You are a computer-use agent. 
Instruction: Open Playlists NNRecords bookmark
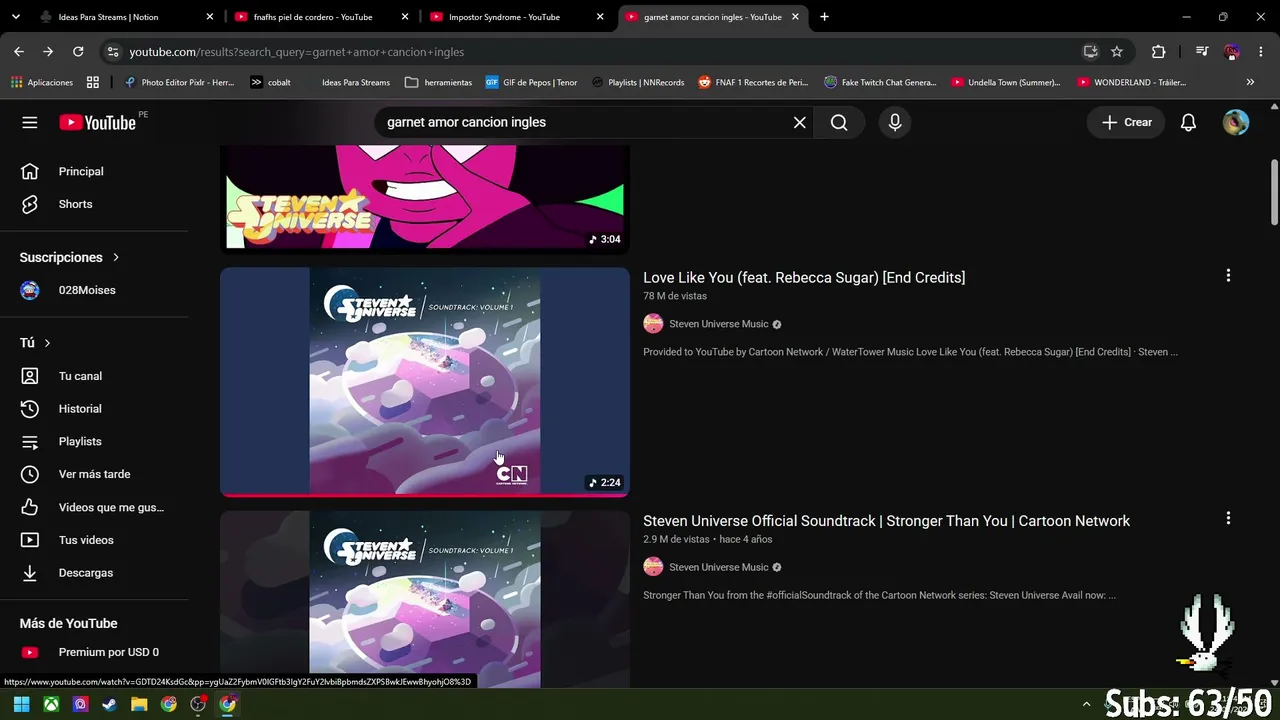[638, 82]
